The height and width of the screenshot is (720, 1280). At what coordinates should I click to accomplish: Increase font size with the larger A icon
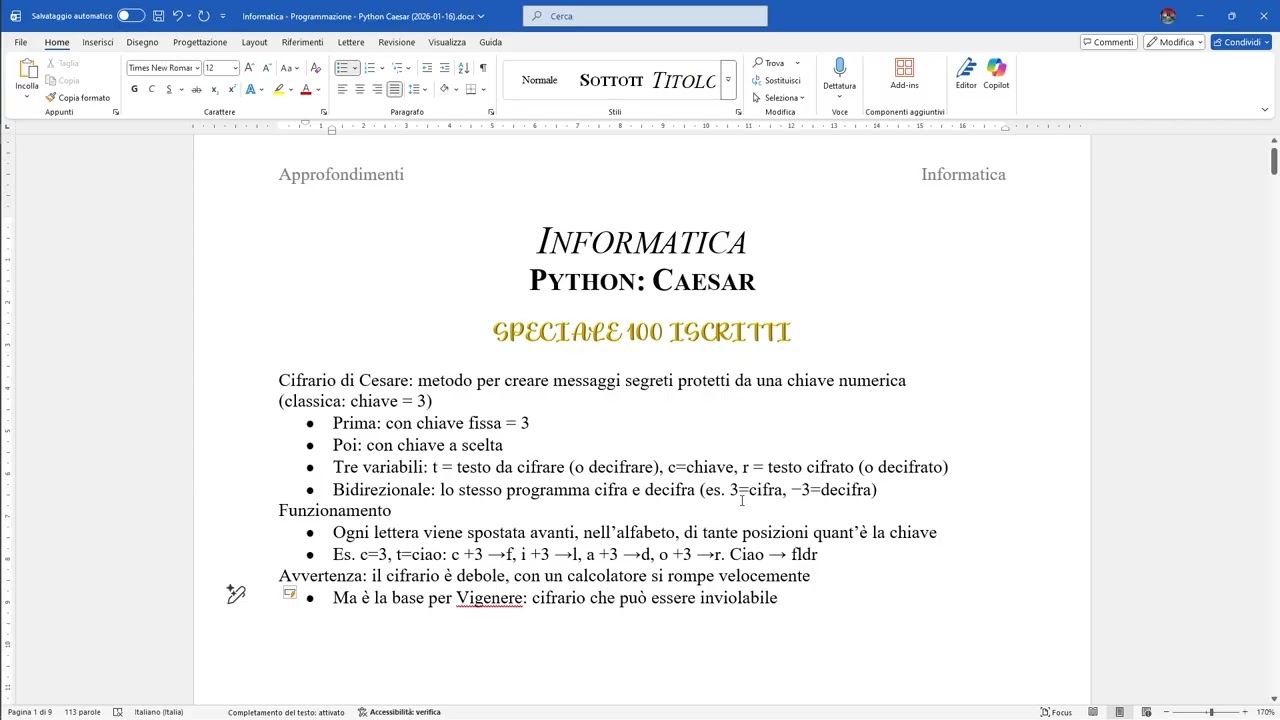pos(249,68)
